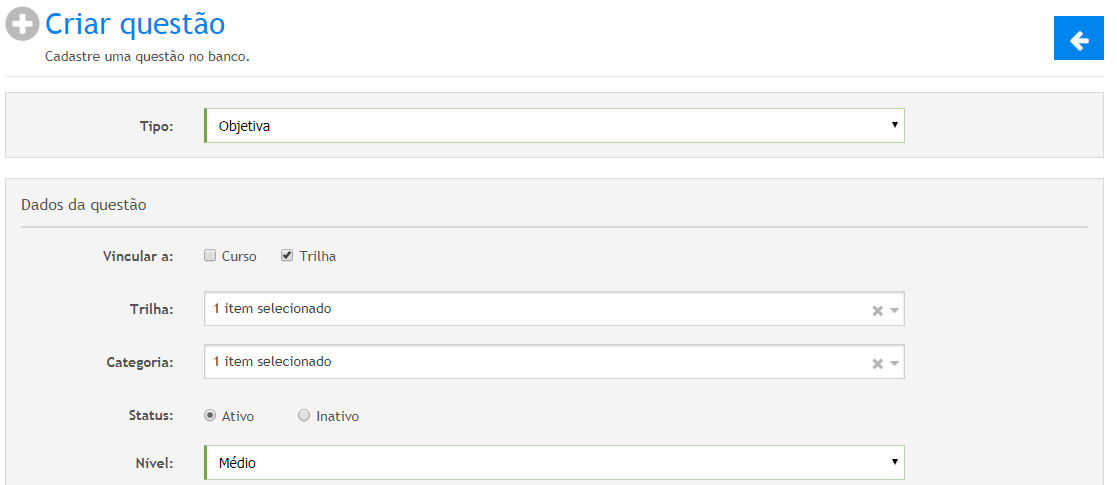The height and width of the screenshot is (485, 1117).
Task: Go back using the blue arrow button
Action: pos(1078,40)
